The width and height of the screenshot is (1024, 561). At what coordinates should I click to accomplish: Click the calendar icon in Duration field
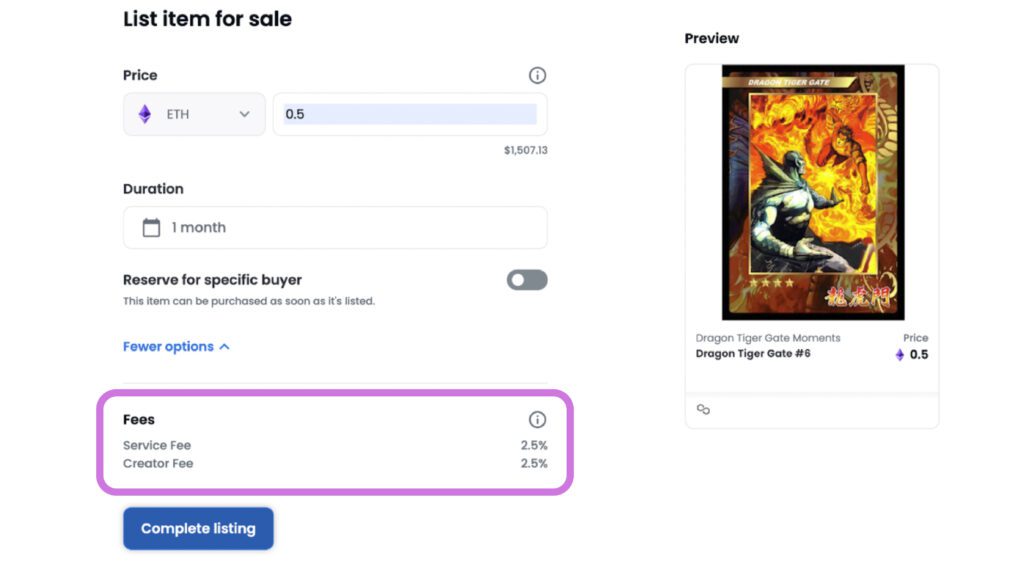[x=151, y=228]
